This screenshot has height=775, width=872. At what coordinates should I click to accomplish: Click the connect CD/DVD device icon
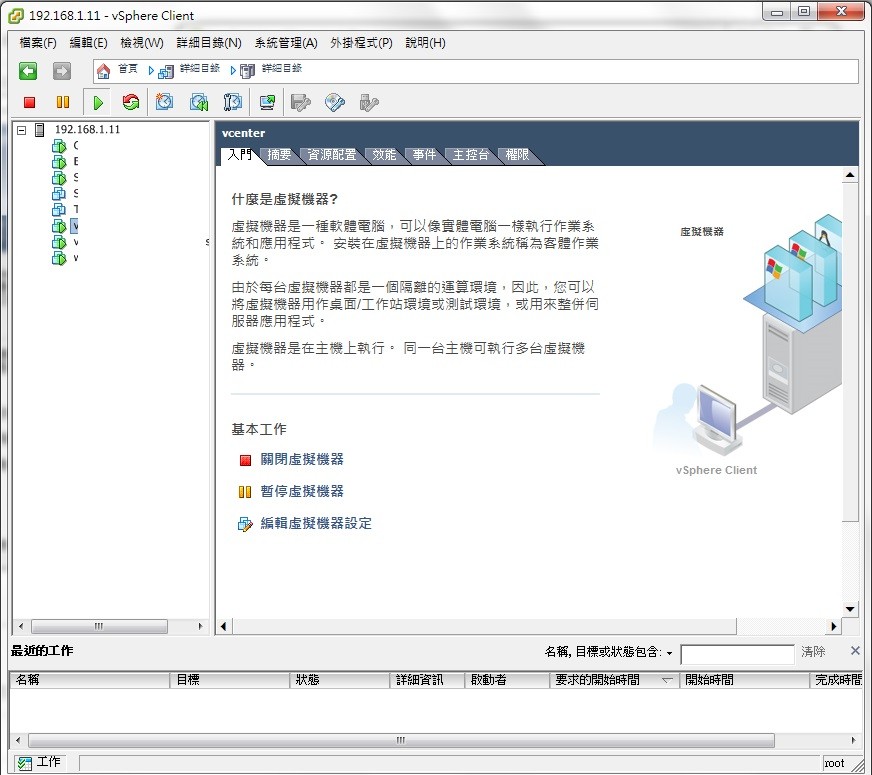(335, 102)
